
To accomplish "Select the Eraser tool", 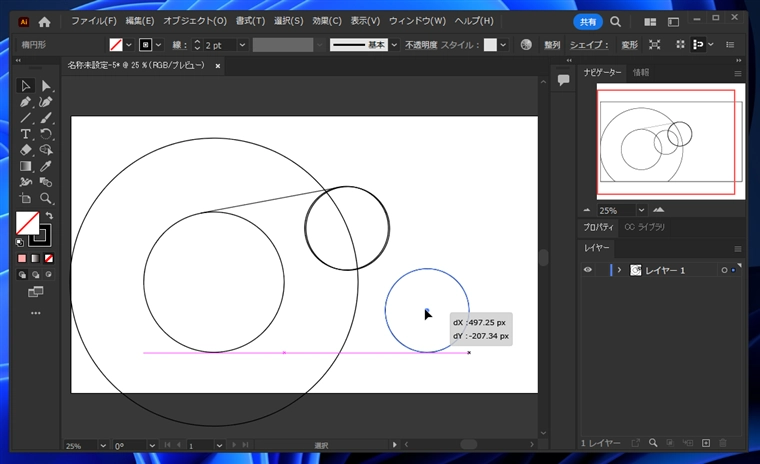I will pos(25,150).
